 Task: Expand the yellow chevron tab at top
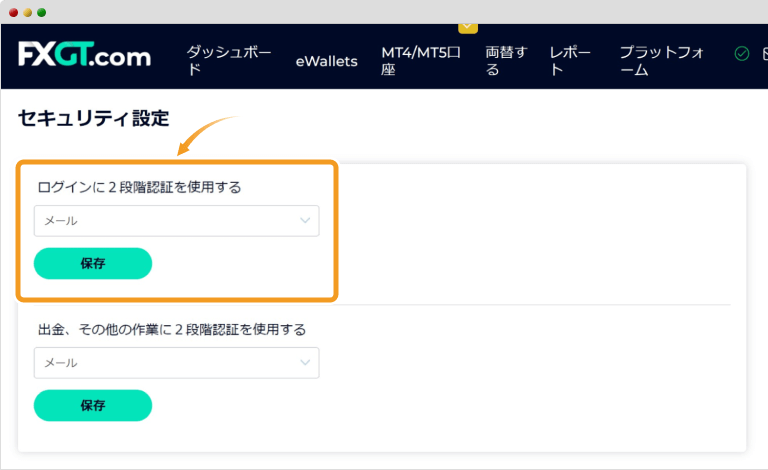[x=468, y=27]
